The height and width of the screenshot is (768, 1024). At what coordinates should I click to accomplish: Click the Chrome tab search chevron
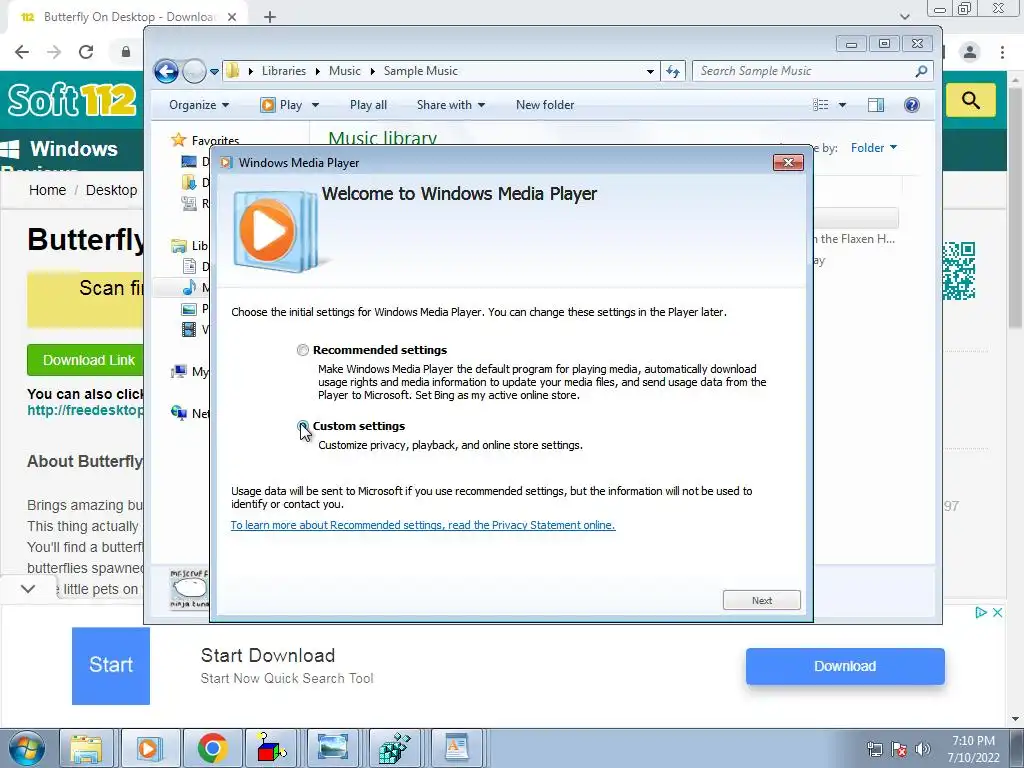coord(904,16)
